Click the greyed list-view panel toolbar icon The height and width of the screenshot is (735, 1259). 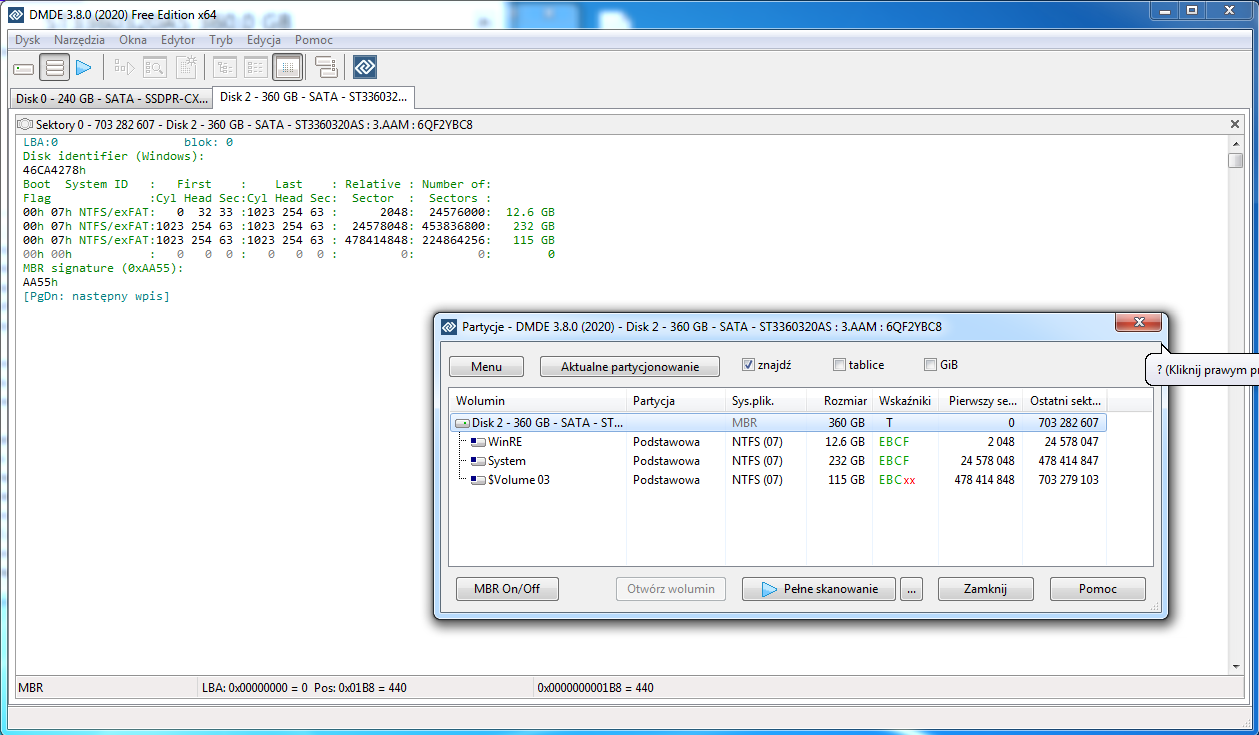click(x=255, y=68)
